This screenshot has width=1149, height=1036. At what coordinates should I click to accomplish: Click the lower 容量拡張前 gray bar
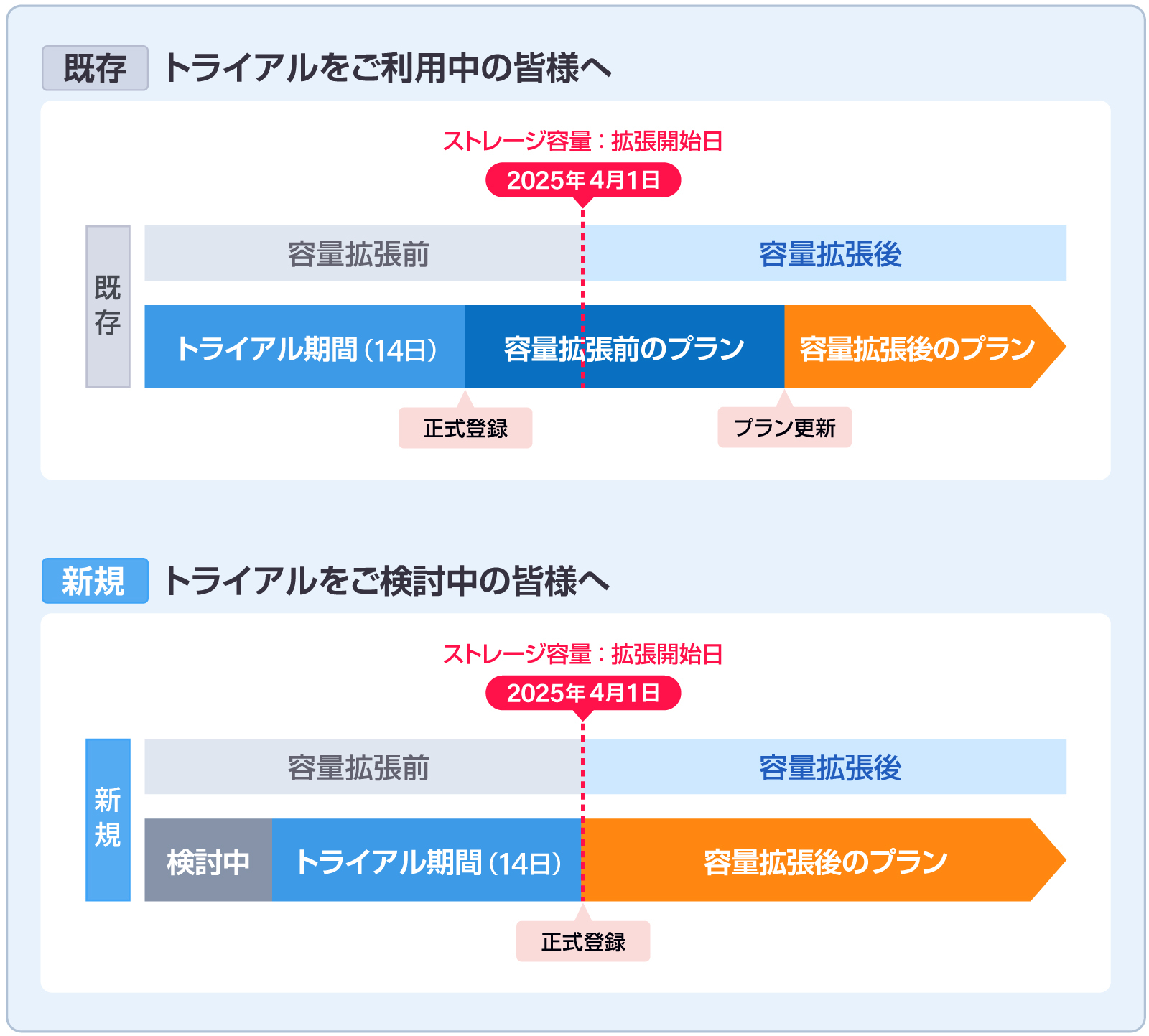[363, 767]
